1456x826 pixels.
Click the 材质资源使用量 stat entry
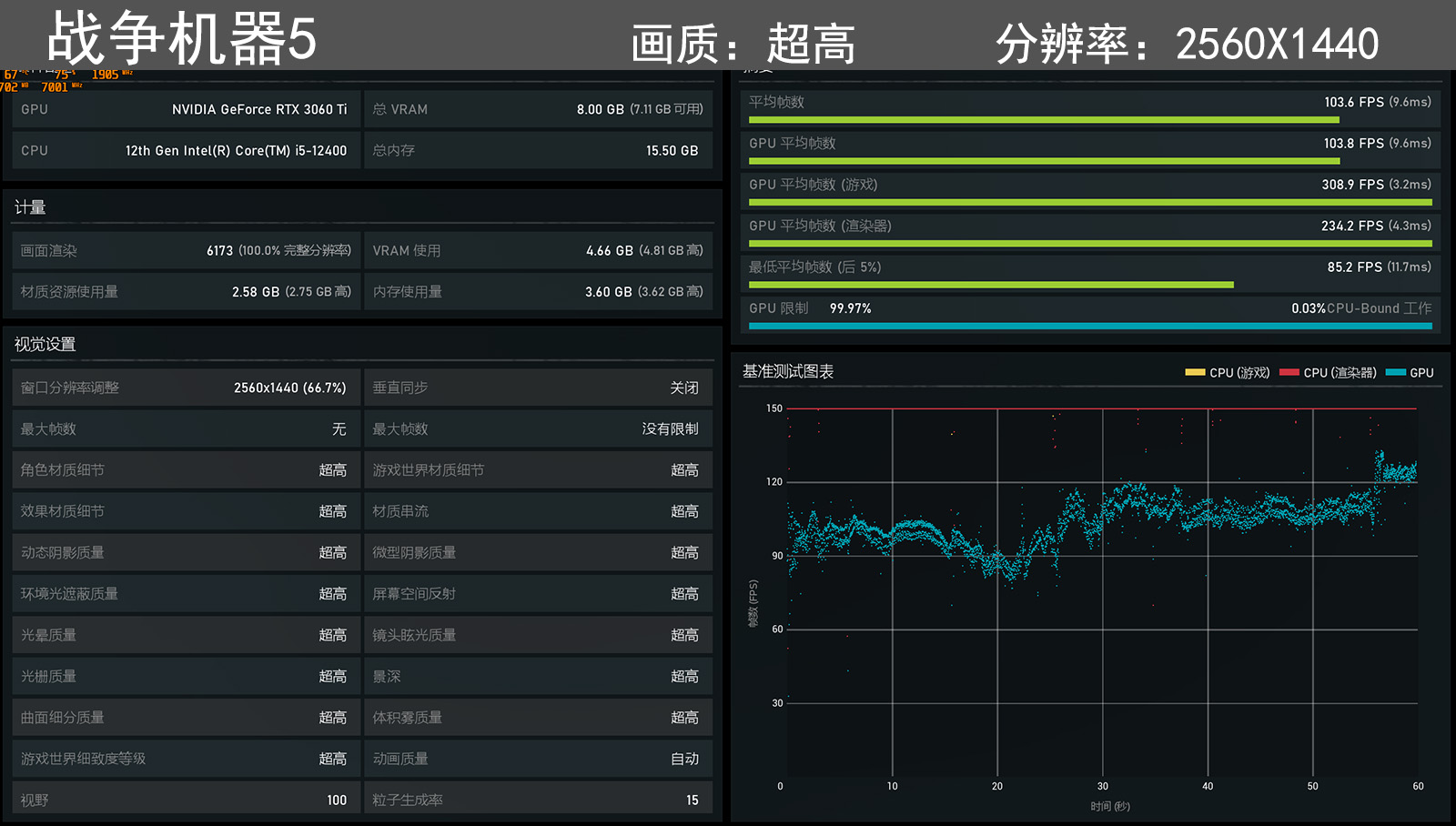tap(182, 291)
